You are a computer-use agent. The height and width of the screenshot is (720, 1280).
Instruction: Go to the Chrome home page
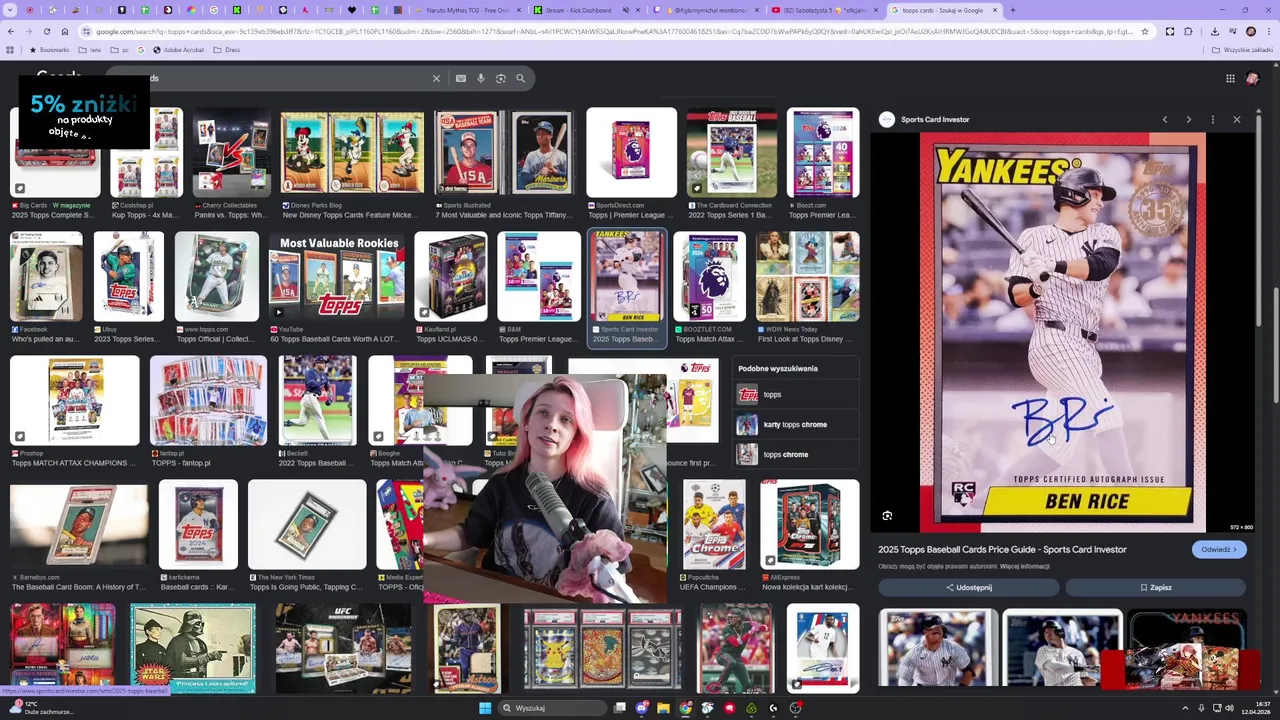[65, 31]
